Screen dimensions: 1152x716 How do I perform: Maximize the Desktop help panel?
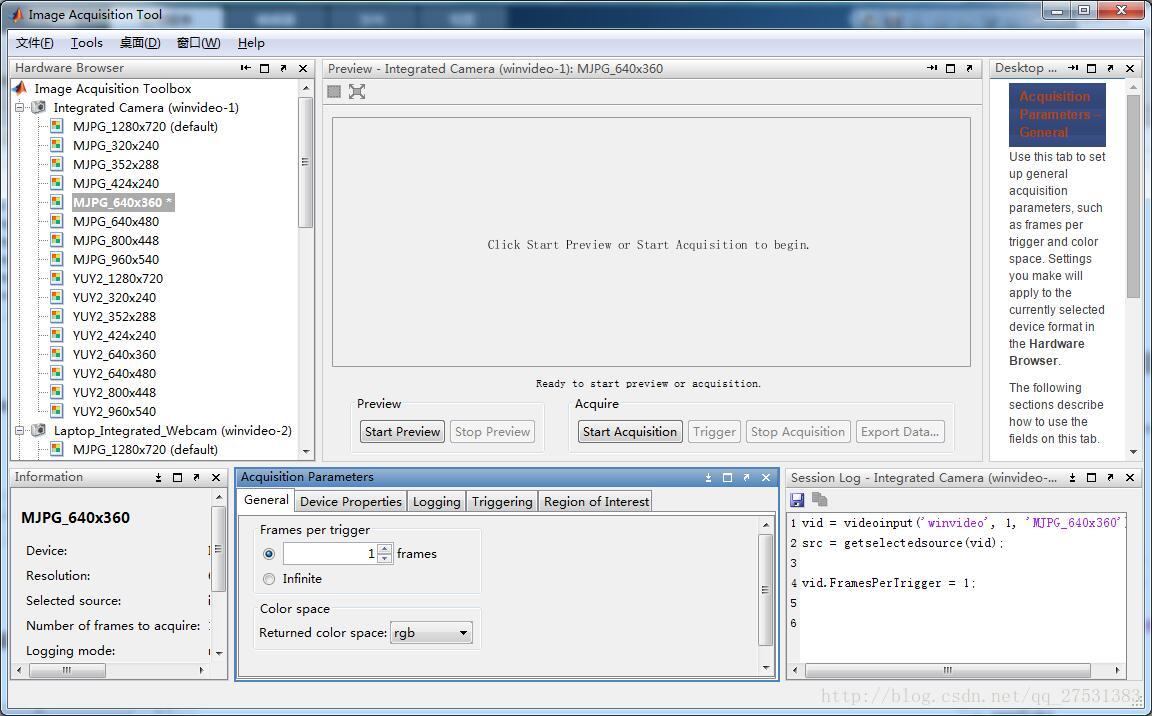tap(1092, 68)
